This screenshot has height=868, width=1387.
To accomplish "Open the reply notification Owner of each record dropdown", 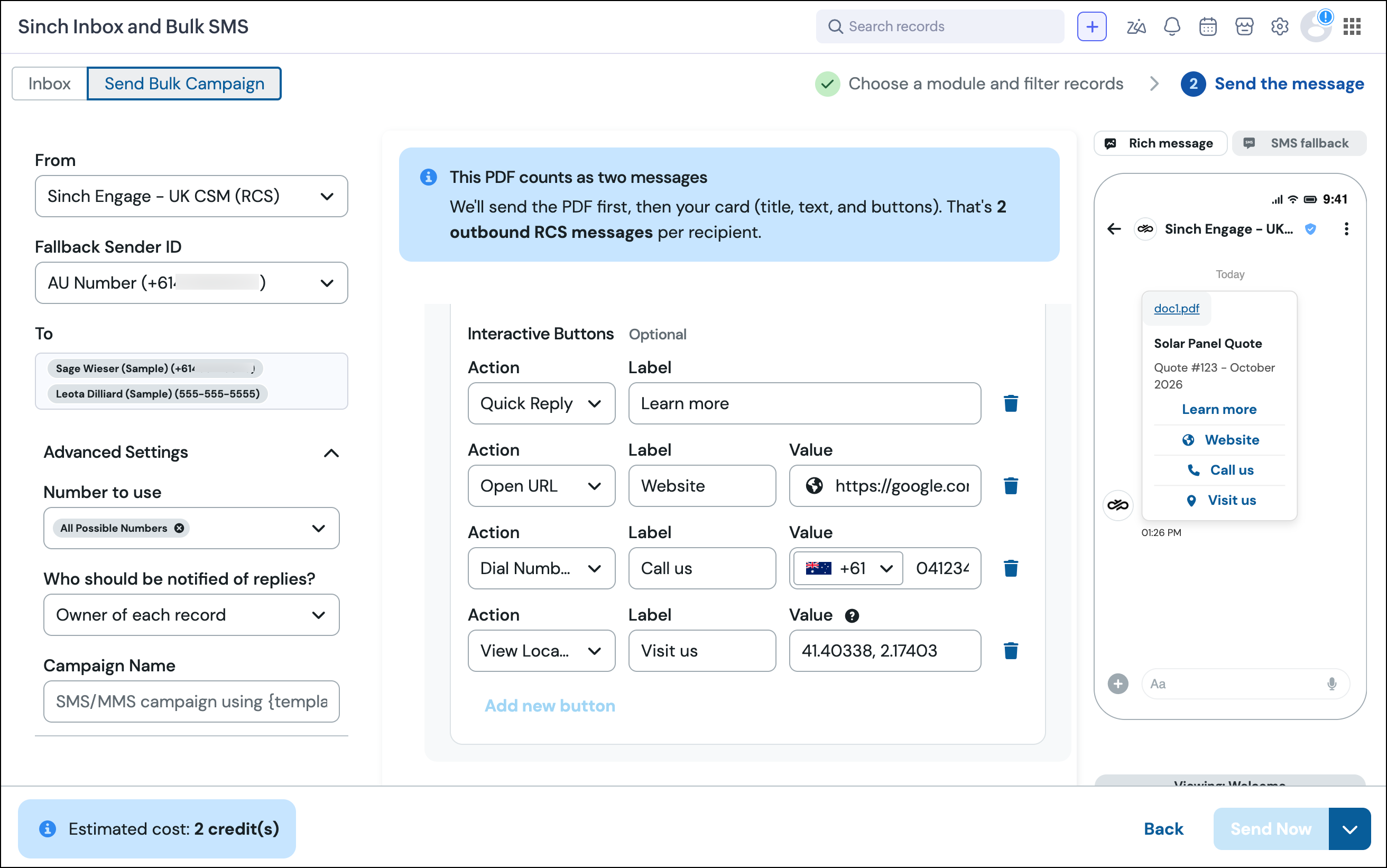I will pos(191,615).
